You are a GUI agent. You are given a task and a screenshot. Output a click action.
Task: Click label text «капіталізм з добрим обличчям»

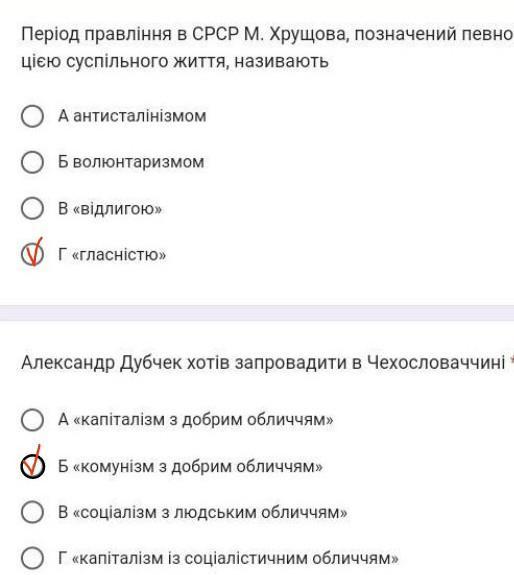click(x=203, y=420)
